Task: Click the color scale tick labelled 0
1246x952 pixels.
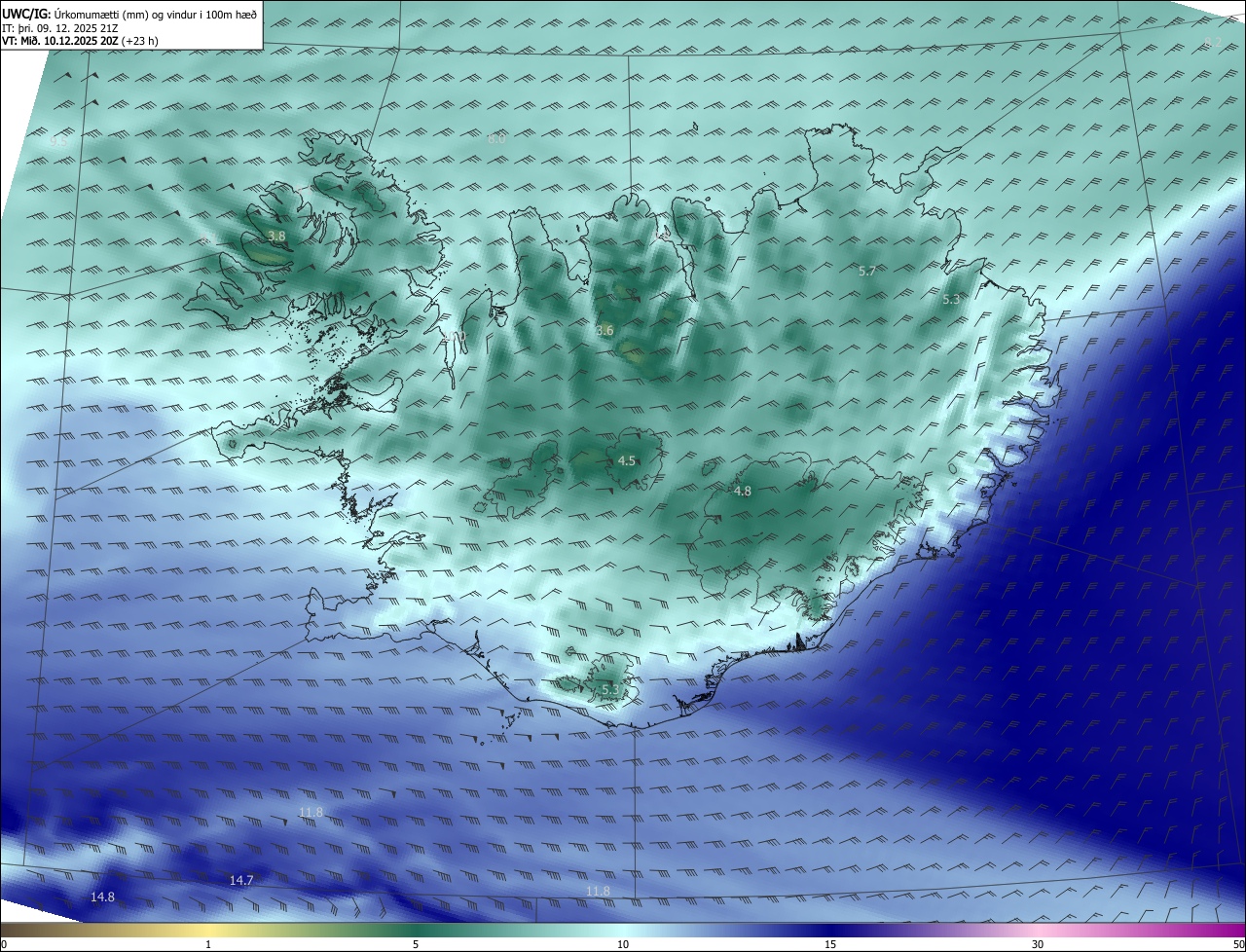Action: tap(3, 944)
